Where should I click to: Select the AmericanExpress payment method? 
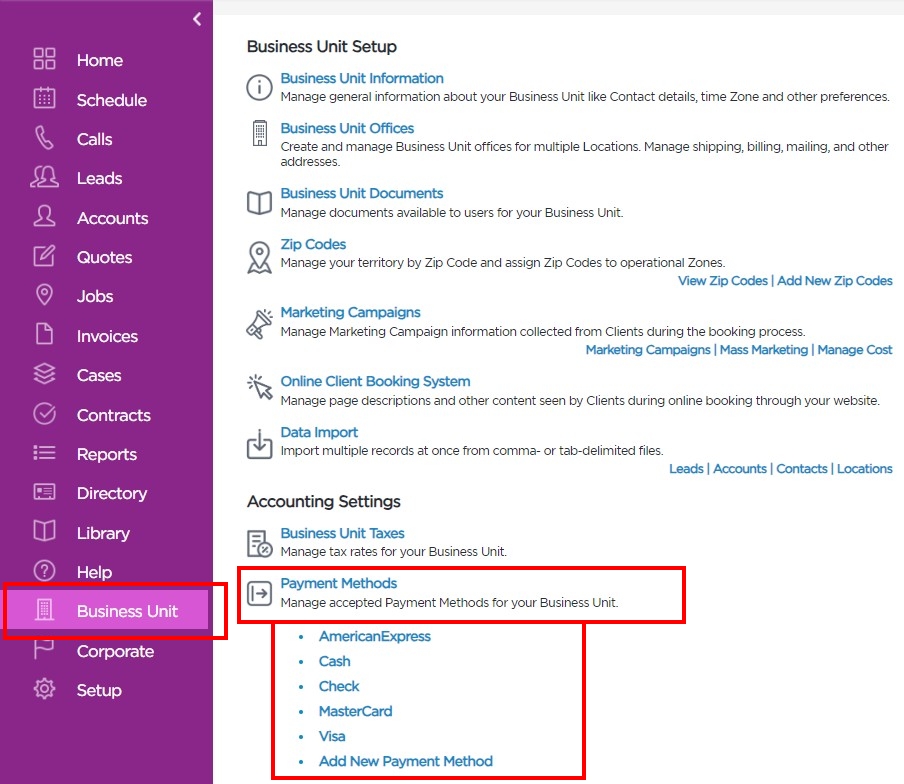click(375, 636)
